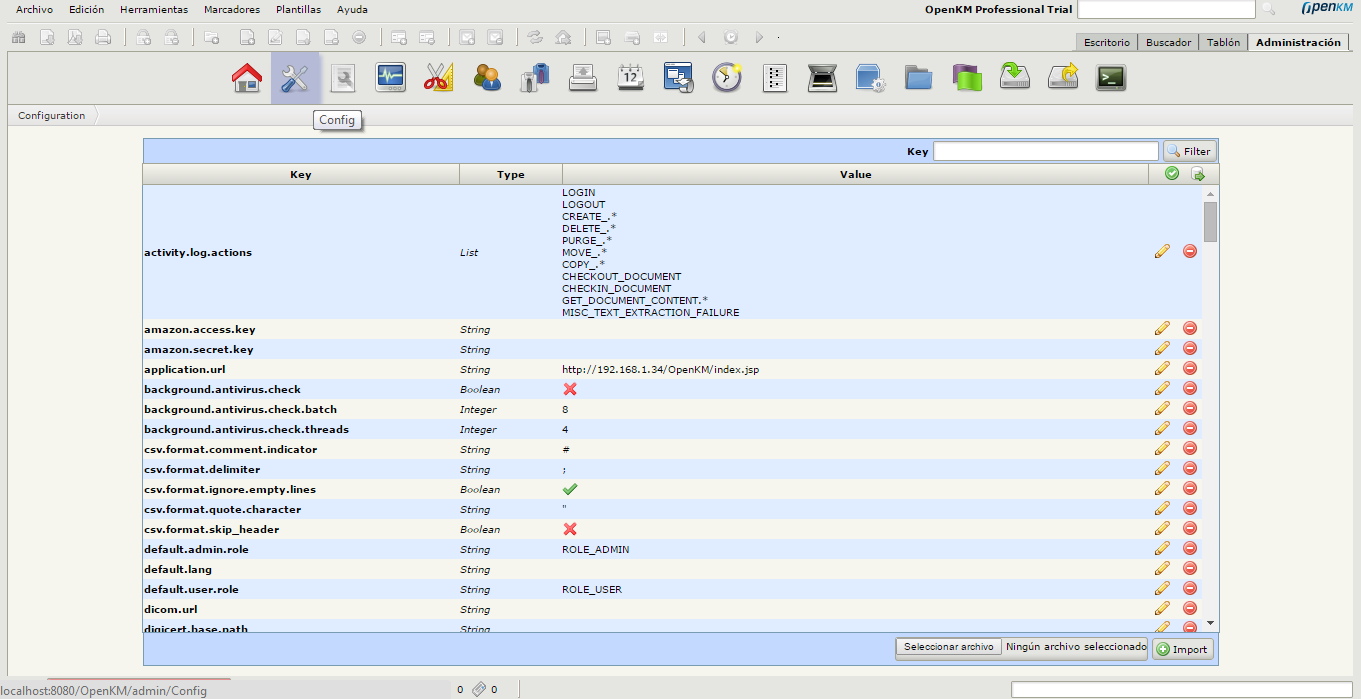
Task: Switch to the Escritorio tab
Action: pyautogui.click(x=1106, y=43)
